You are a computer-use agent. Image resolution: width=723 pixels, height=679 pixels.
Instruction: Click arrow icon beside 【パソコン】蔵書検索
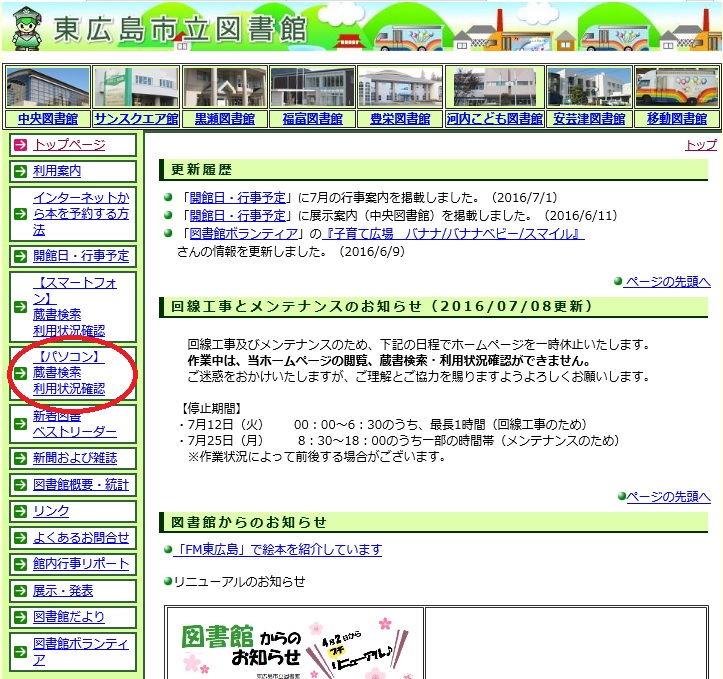pos(20,373)
